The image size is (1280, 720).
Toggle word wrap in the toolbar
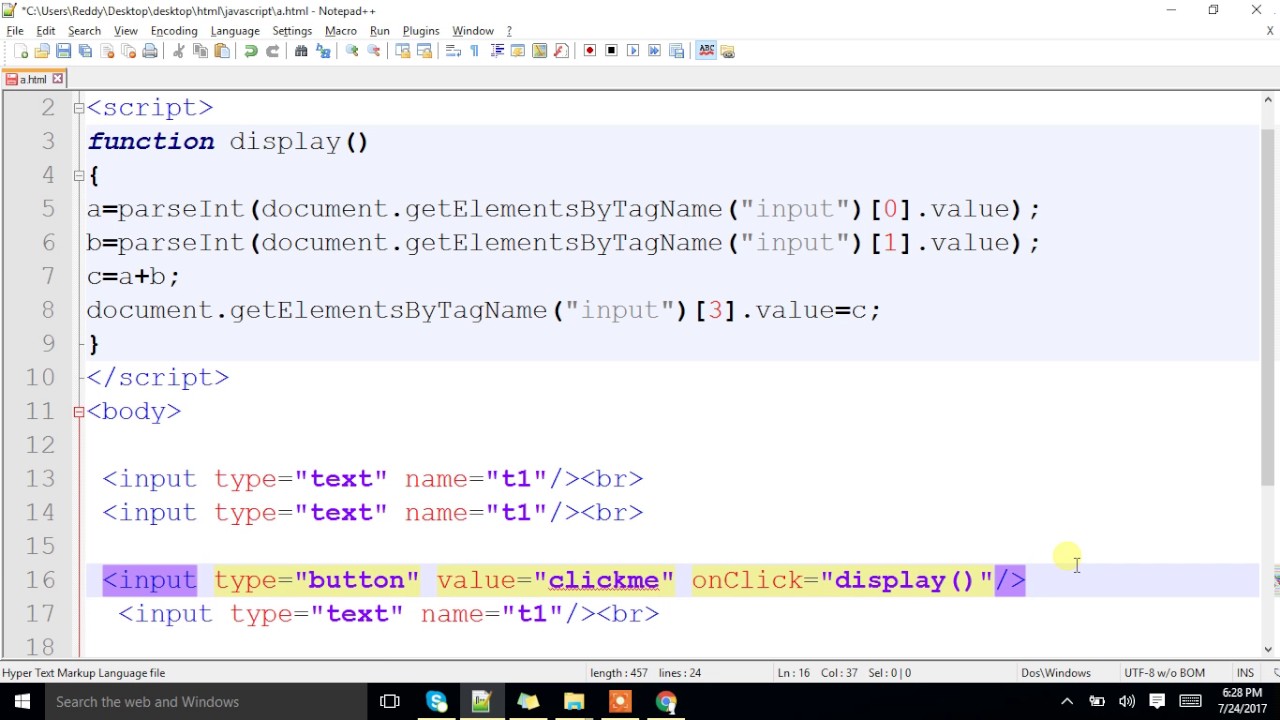(x=453, y=51)
